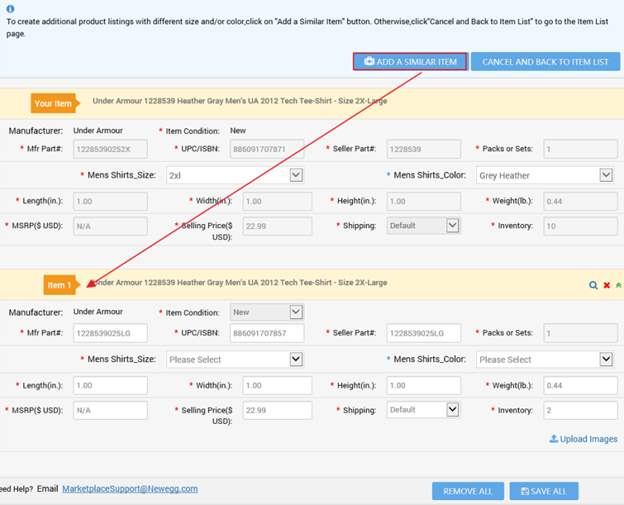This screenshot has height=505, width=624.
Task: Save all items with Save All button
Action: 544,491
